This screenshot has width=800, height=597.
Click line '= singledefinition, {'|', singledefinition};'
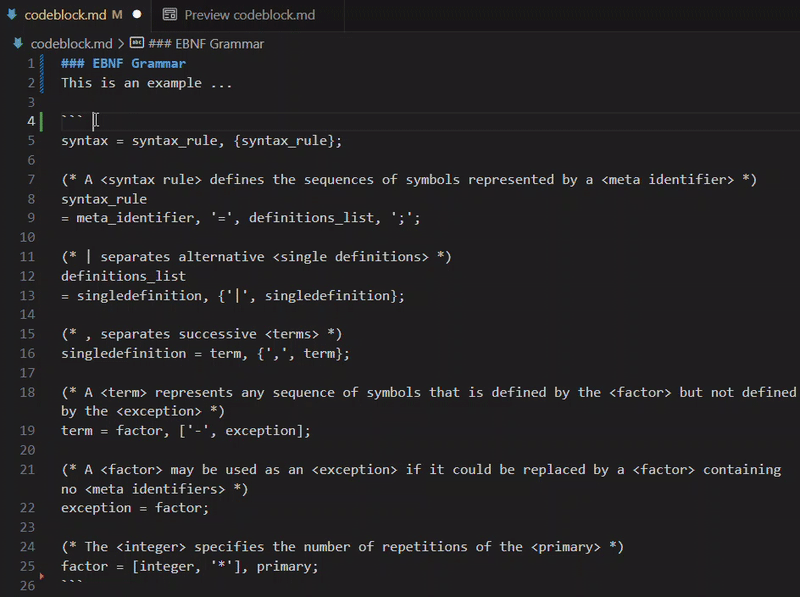coord(233,295)
